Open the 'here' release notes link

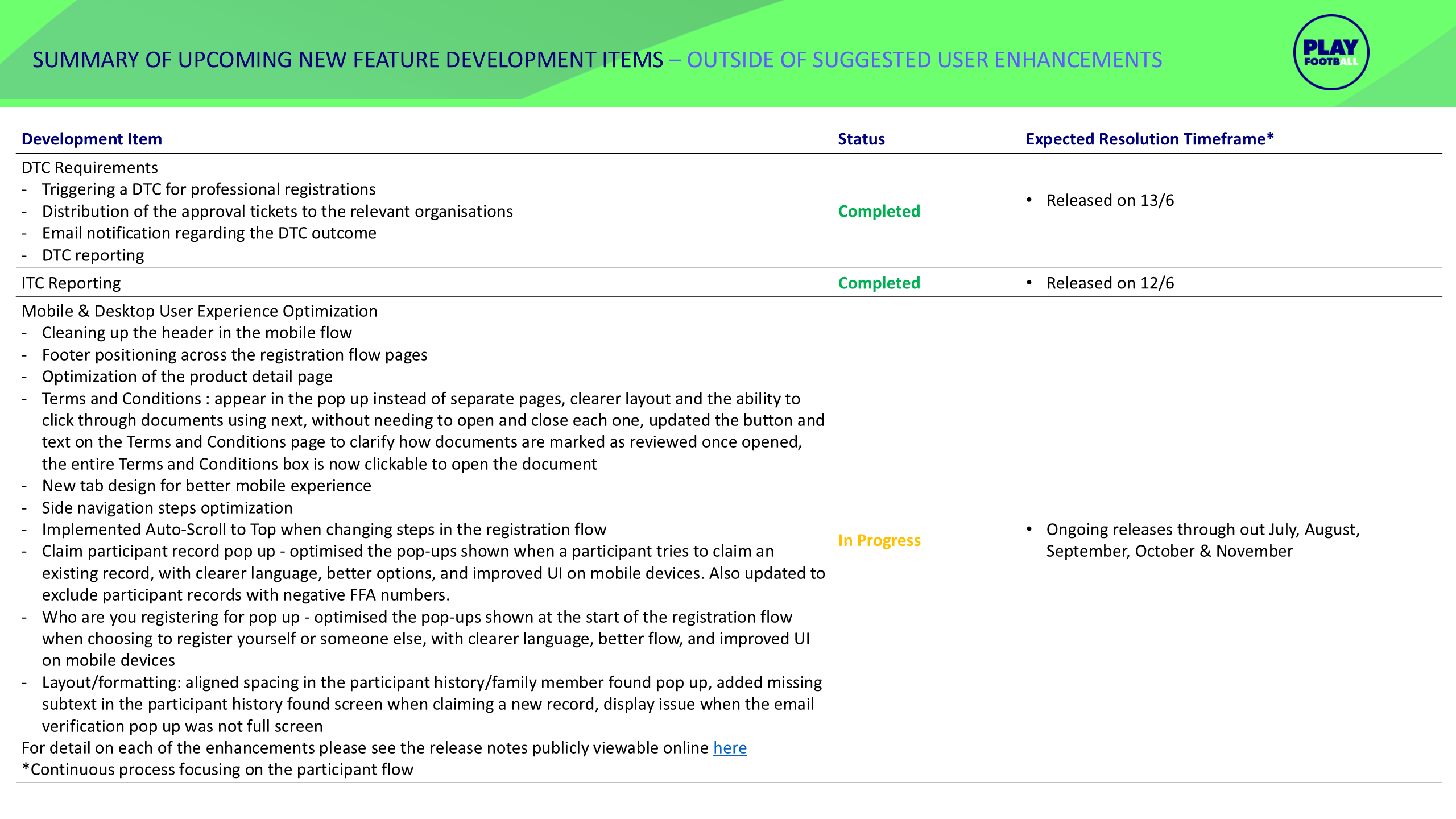pos(730,747)
